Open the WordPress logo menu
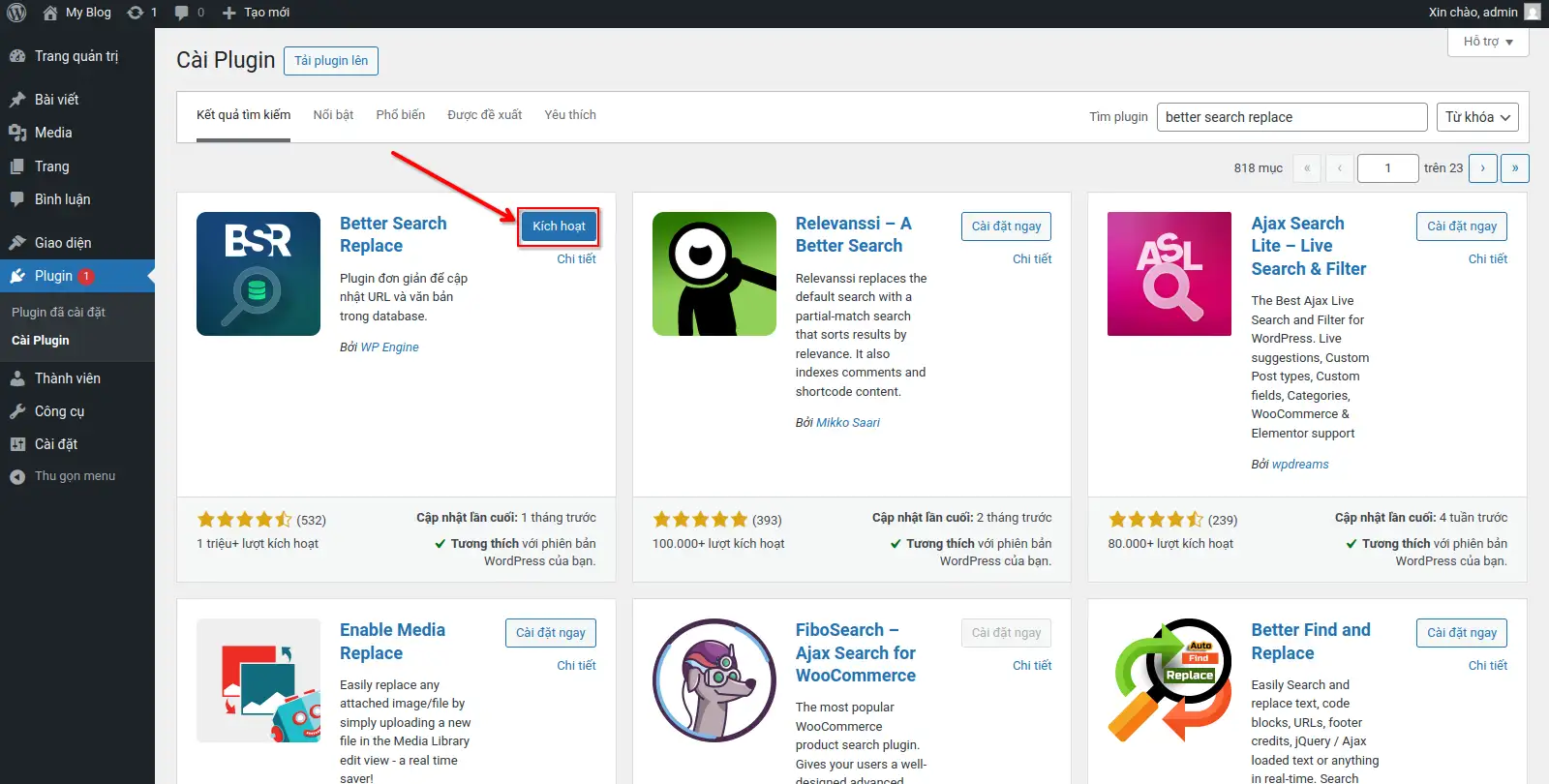Viewport: 1549px width, 784px height. click(x=15, y=13)
